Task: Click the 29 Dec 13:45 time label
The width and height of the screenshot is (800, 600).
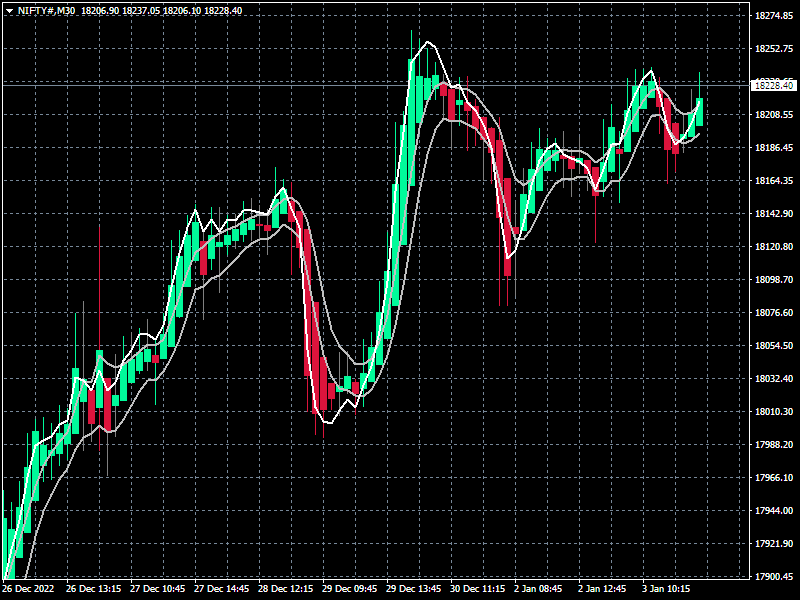Action: click(413, 589)
